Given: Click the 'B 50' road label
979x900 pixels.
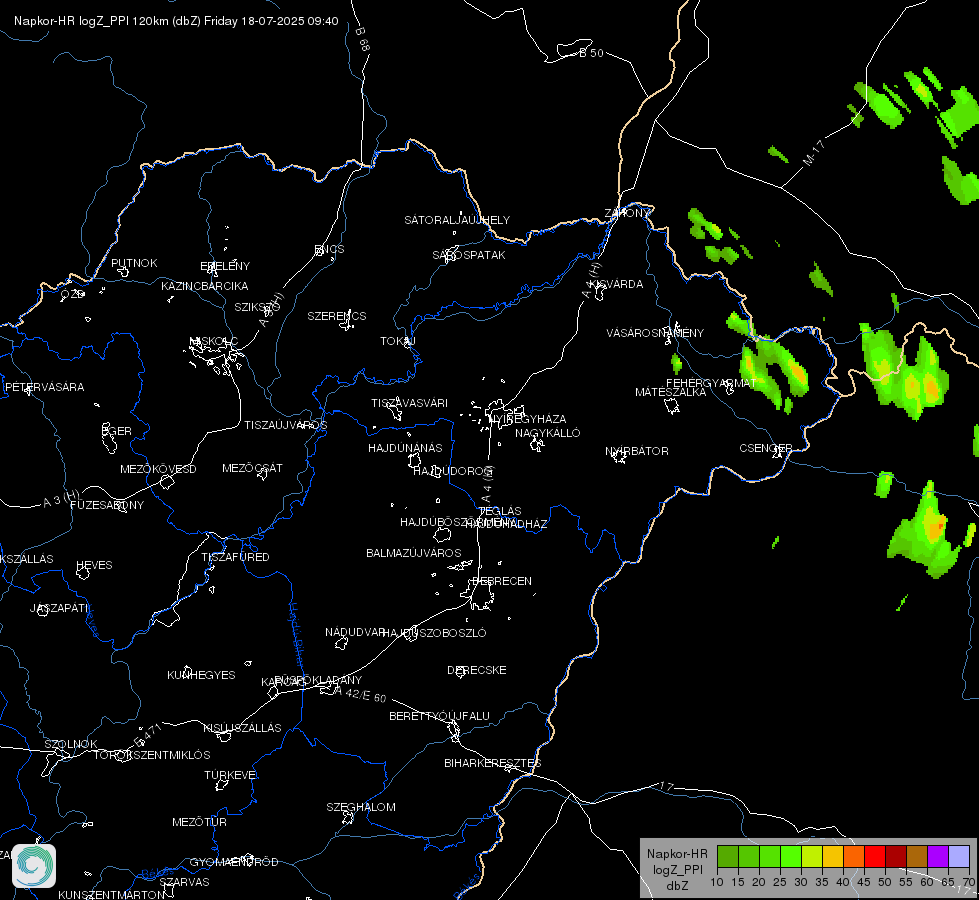Looking at the screenshot, I should (x=591, y=53).
